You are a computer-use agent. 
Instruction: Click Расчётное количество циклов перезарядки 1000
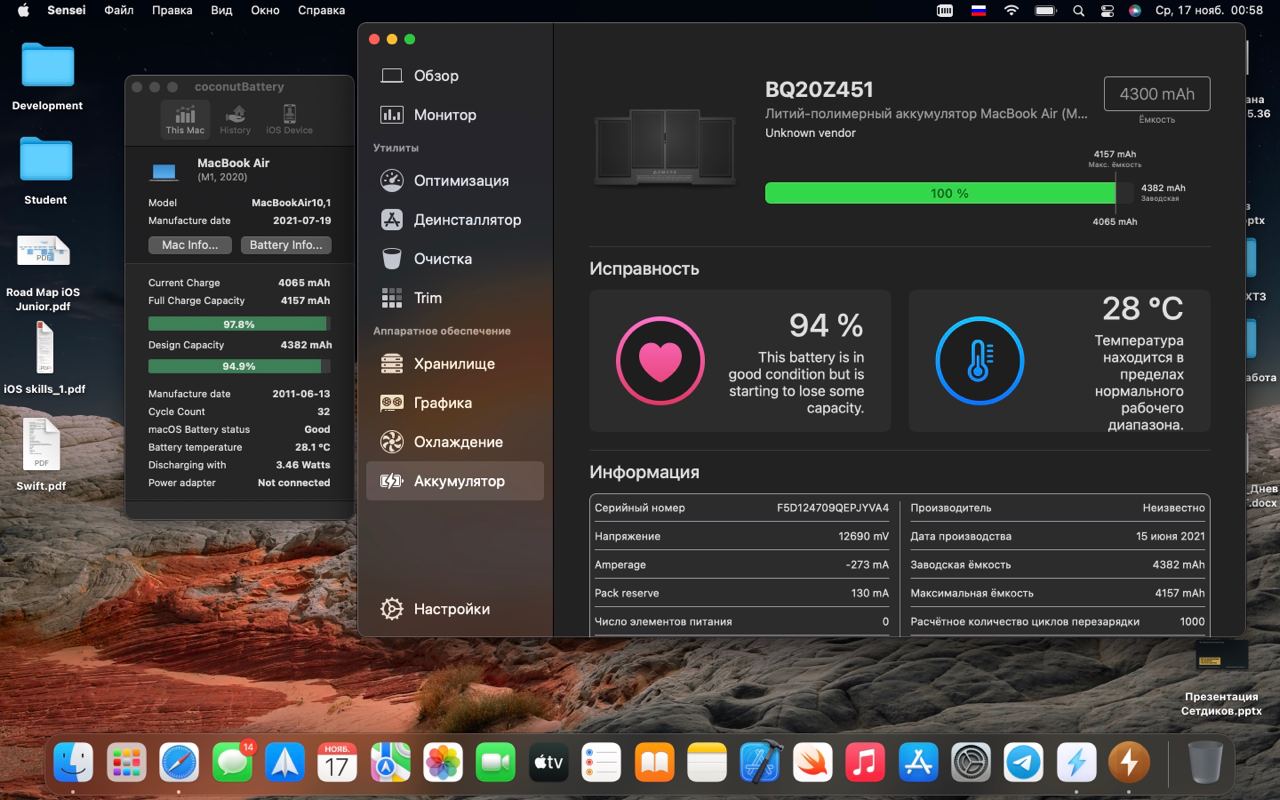tap(1058, 621)
